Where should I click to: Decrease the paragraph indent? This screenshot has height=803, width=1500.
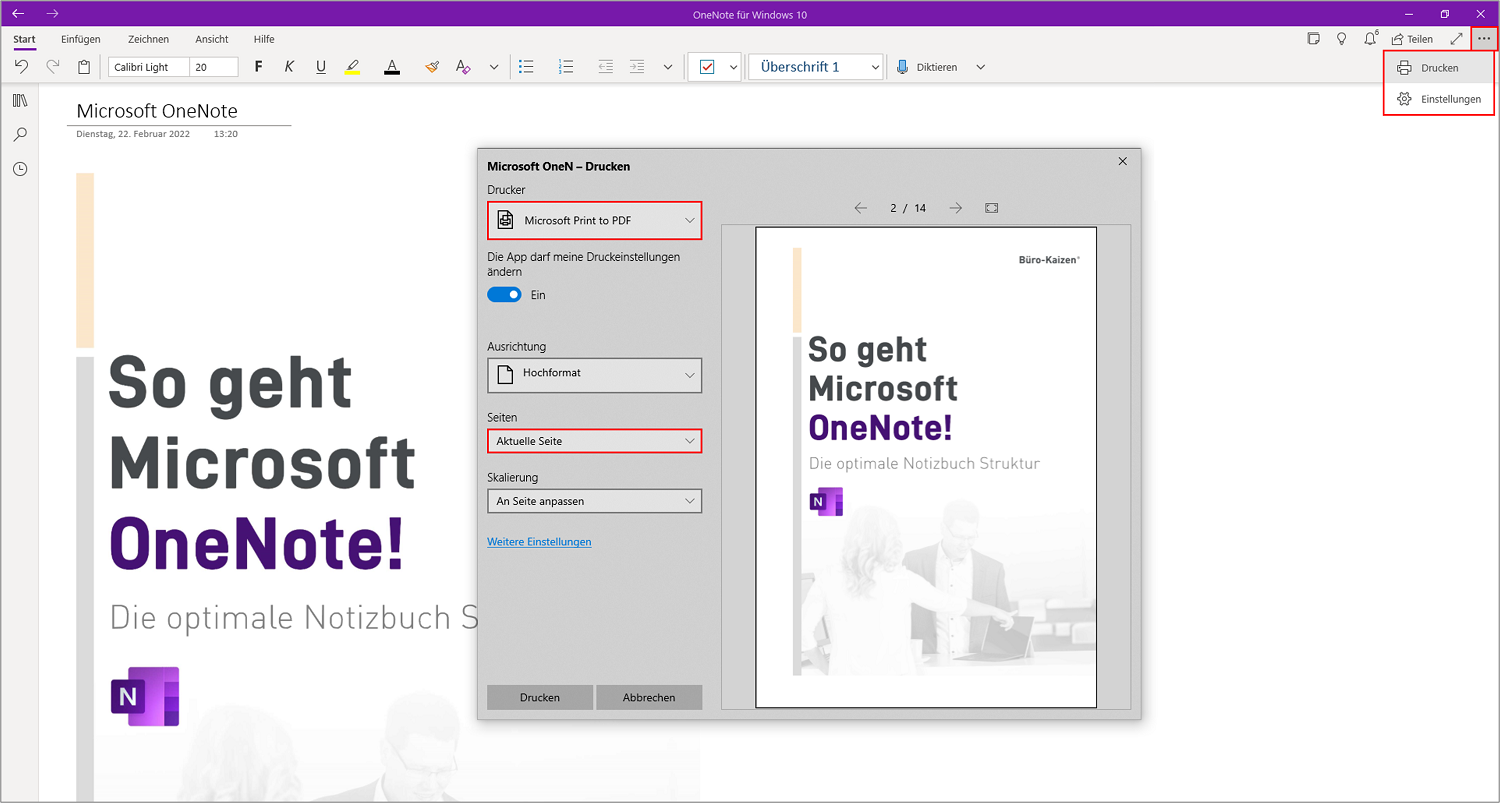[605, 67]
